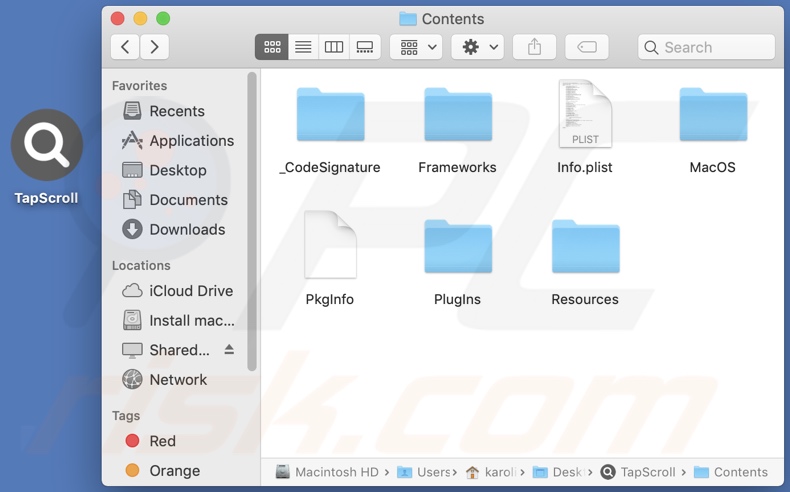790x492 pixels.
Task: Select the Red tag
Action: pos(150,441)
